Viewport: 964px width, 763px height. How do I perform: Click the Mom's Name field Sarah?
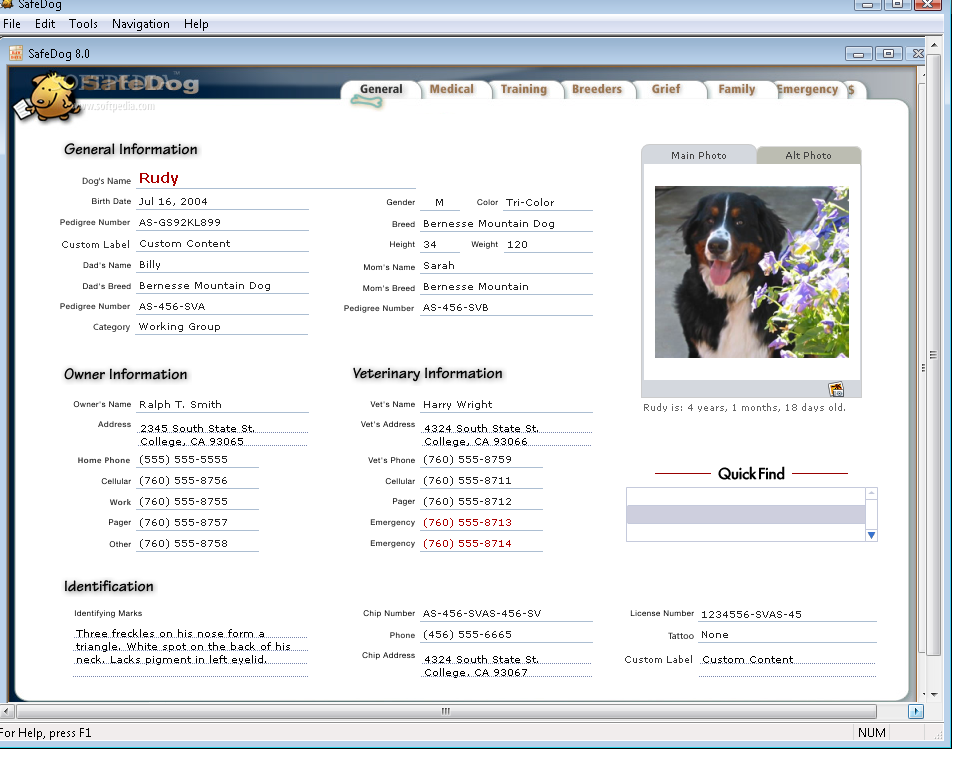pos(507,266)
